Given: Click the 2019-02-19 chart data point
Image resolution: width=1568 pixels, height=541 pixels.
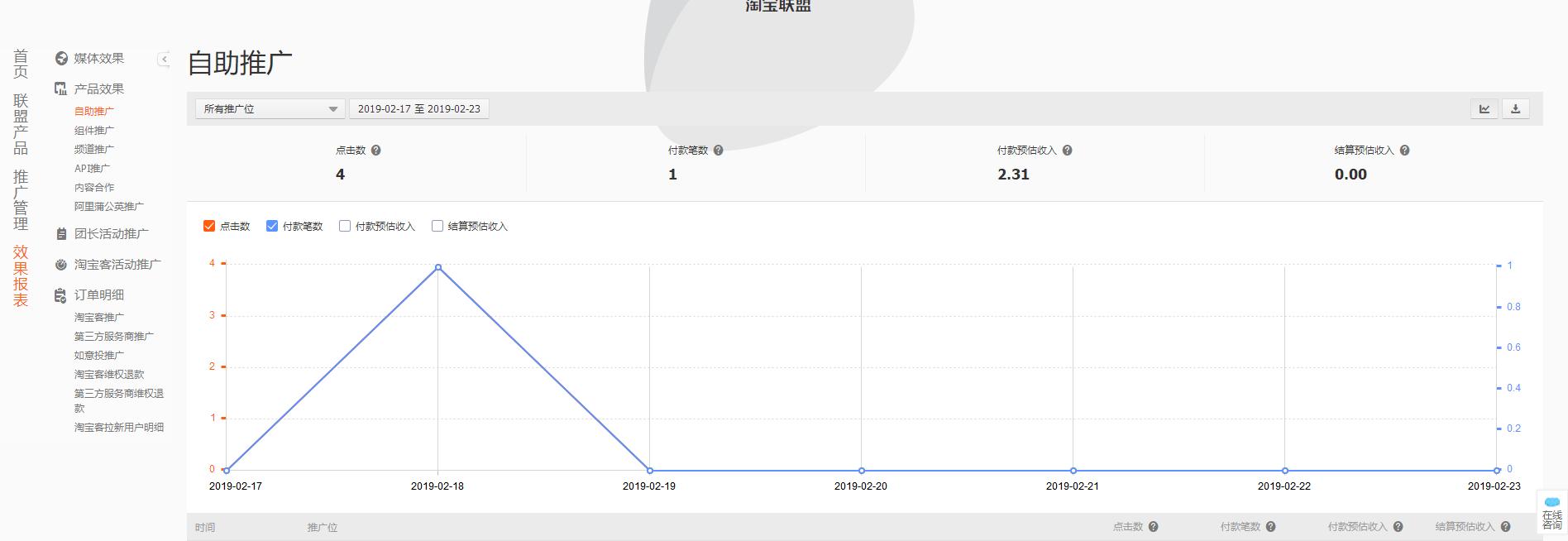Looking at the screenshot, I should point(650,471).
